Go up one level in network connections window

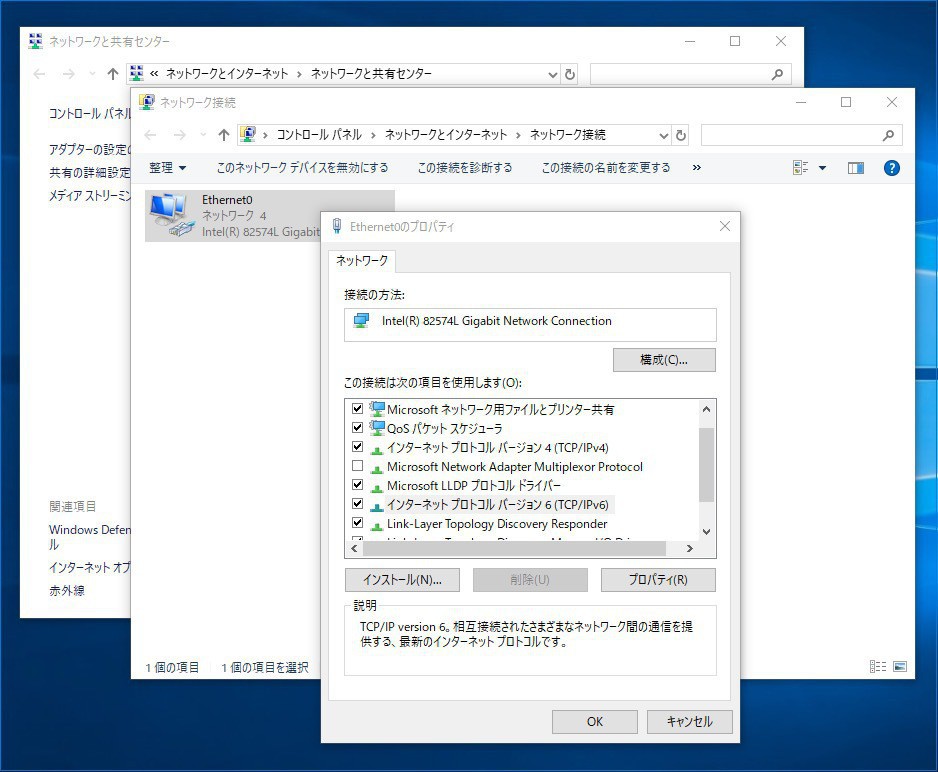(223, 135)
